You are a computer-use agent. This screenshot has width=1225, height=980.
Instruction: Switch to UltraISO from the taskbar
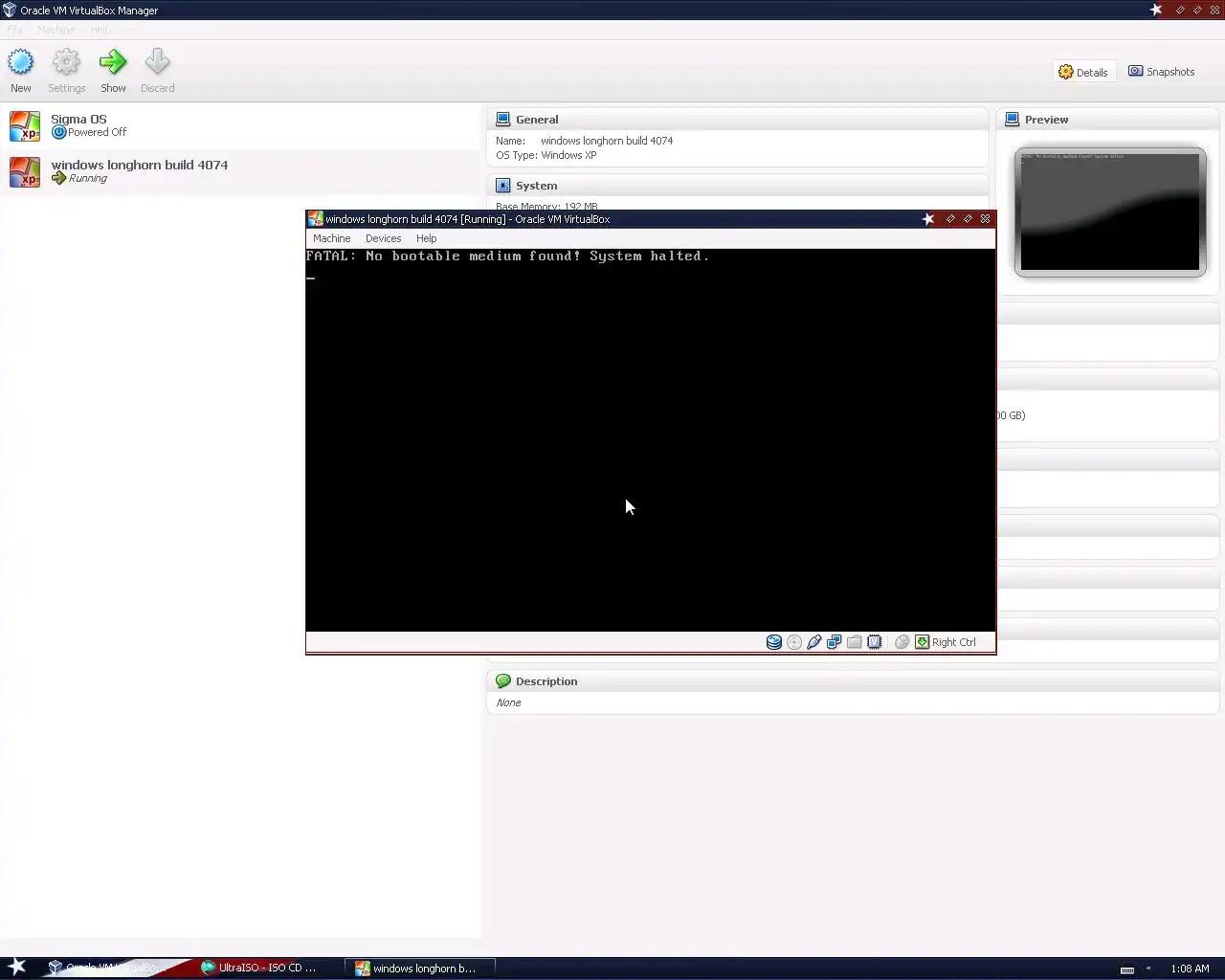pyautogui.click(x=258, y=968)
